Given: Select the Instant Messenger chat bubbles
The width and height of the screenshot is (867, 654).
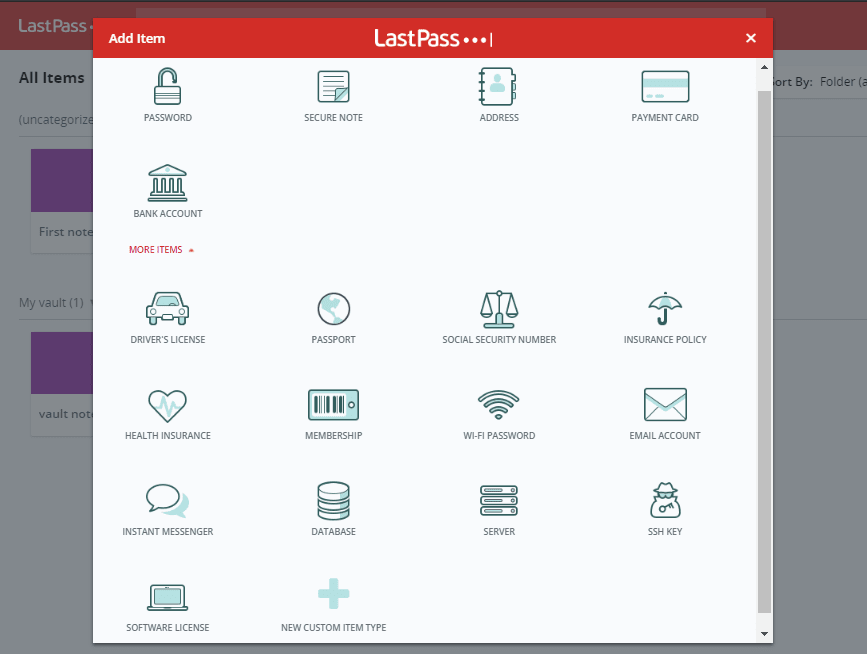Looking at the screenshot, I should (x=168, y=501).
